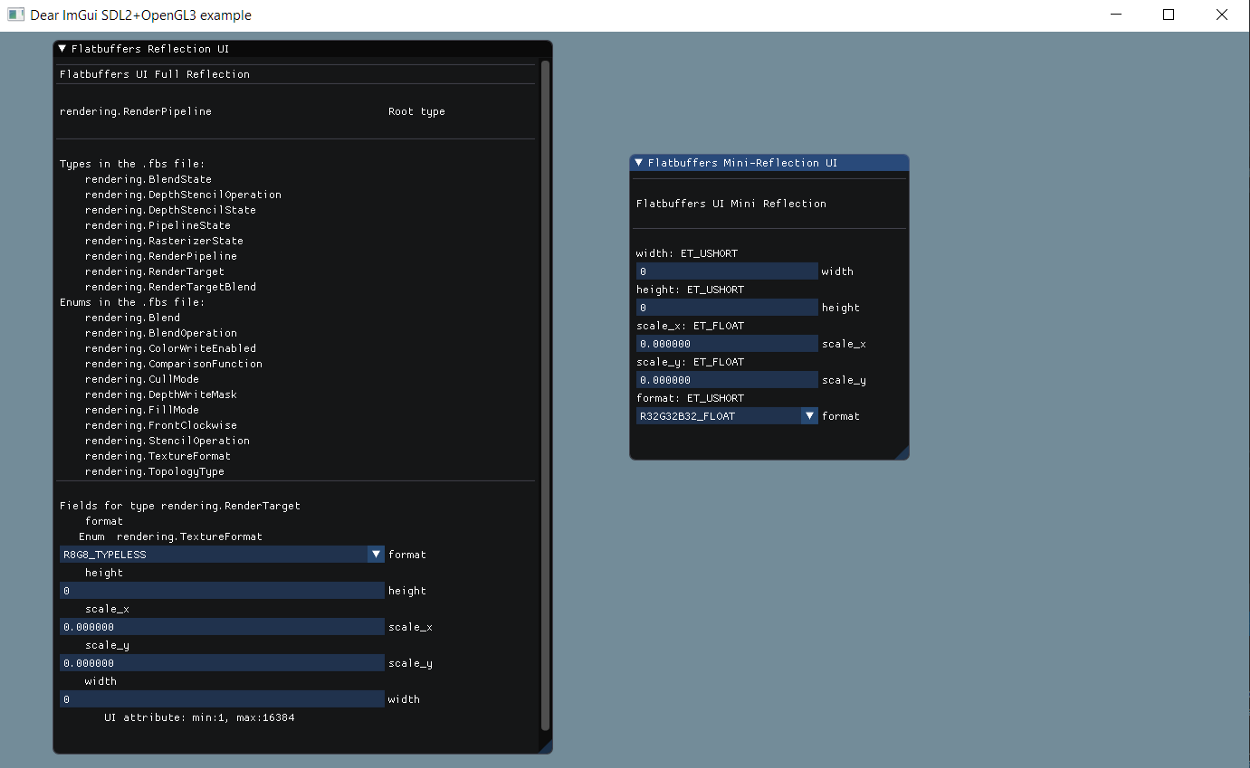Click the width input in Reflection UI
This screenshot has width=1250, height=768.
pyautogui.click(x=221, y=699)
